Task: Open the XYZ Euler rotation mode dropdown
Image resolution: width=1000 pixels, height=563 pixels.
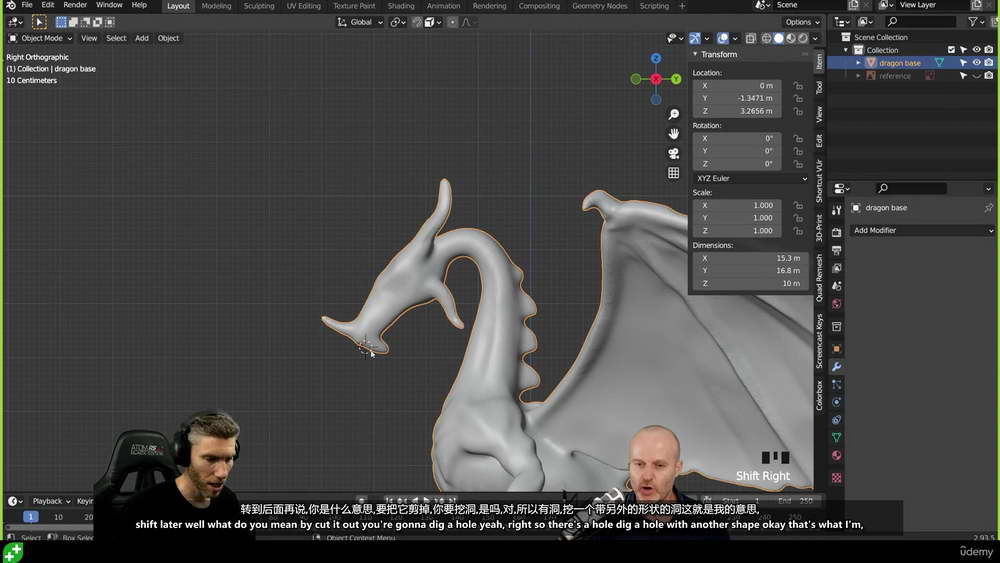Action: point(751,179)
